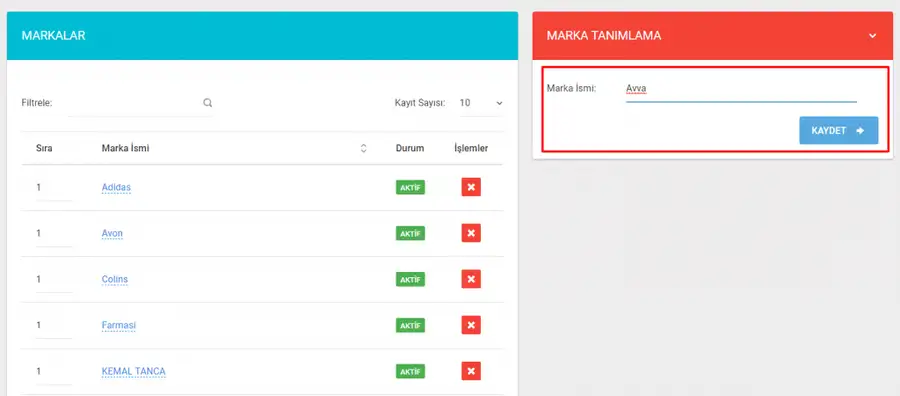Screen dimensions: 900x396
Task: Open the Kayıt Sayısı dropdown
Action: pos(480,103)
